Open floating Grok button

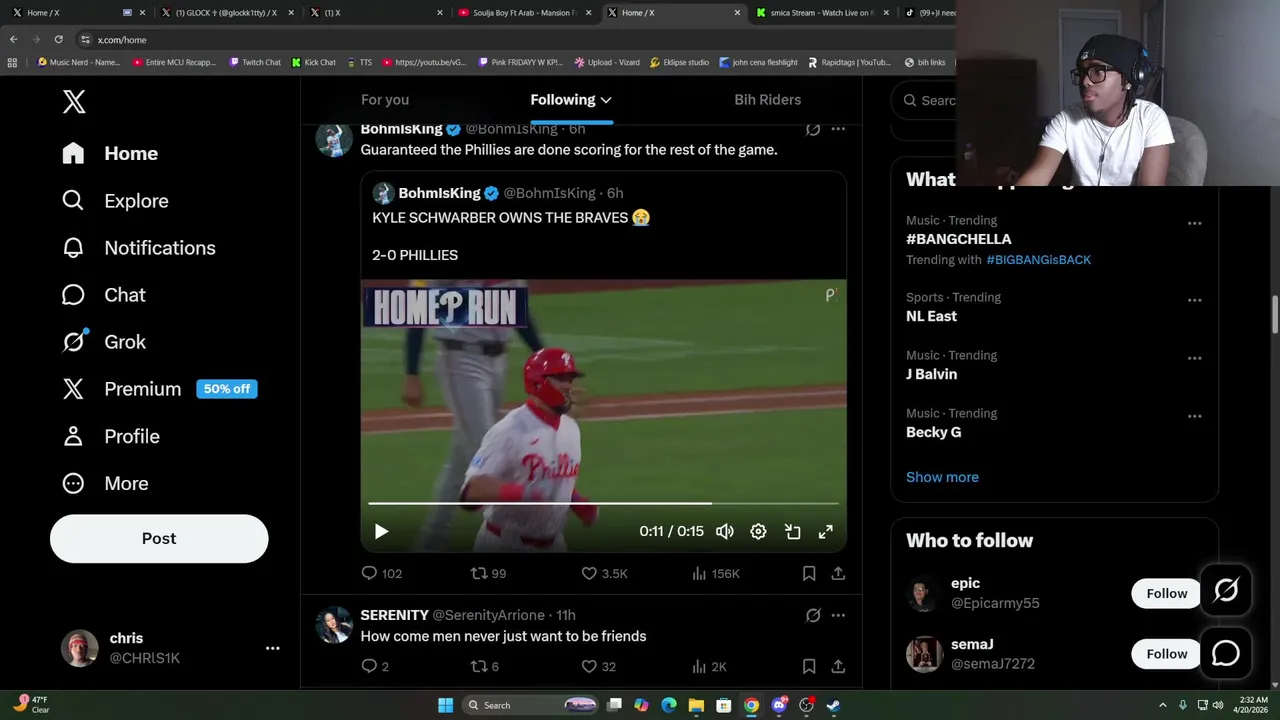pyautogui.click(x=1226, y=591)
